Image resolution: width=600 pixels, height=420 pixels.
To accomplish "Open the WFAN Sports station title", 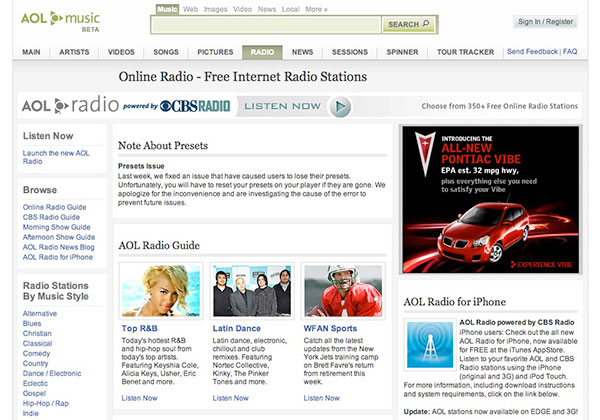I will click(330, 328).
